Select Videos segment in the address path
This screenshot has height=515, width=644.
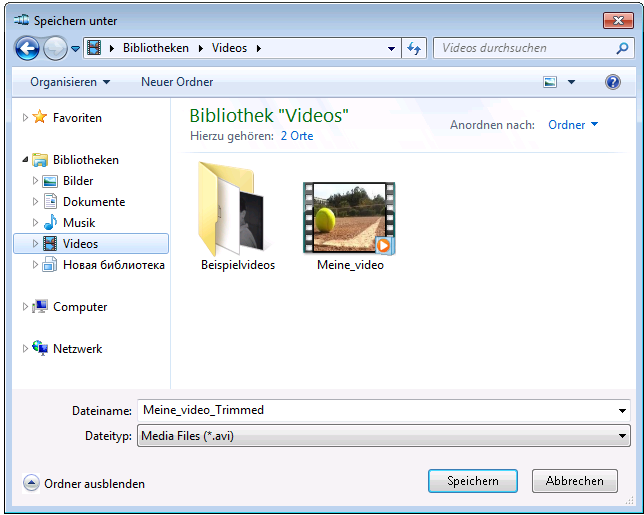pyautogui.click(x=229, y=48)
